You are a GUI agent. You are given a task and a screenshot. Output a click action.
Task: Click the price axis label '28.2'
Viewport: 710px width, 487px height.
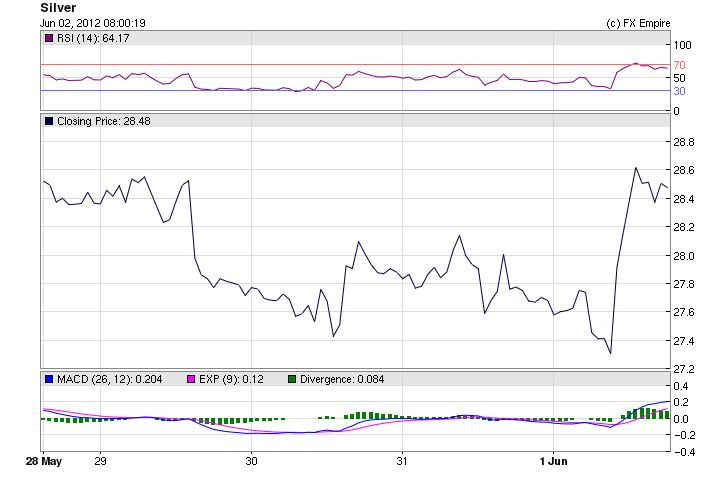[x=684, y=228]
